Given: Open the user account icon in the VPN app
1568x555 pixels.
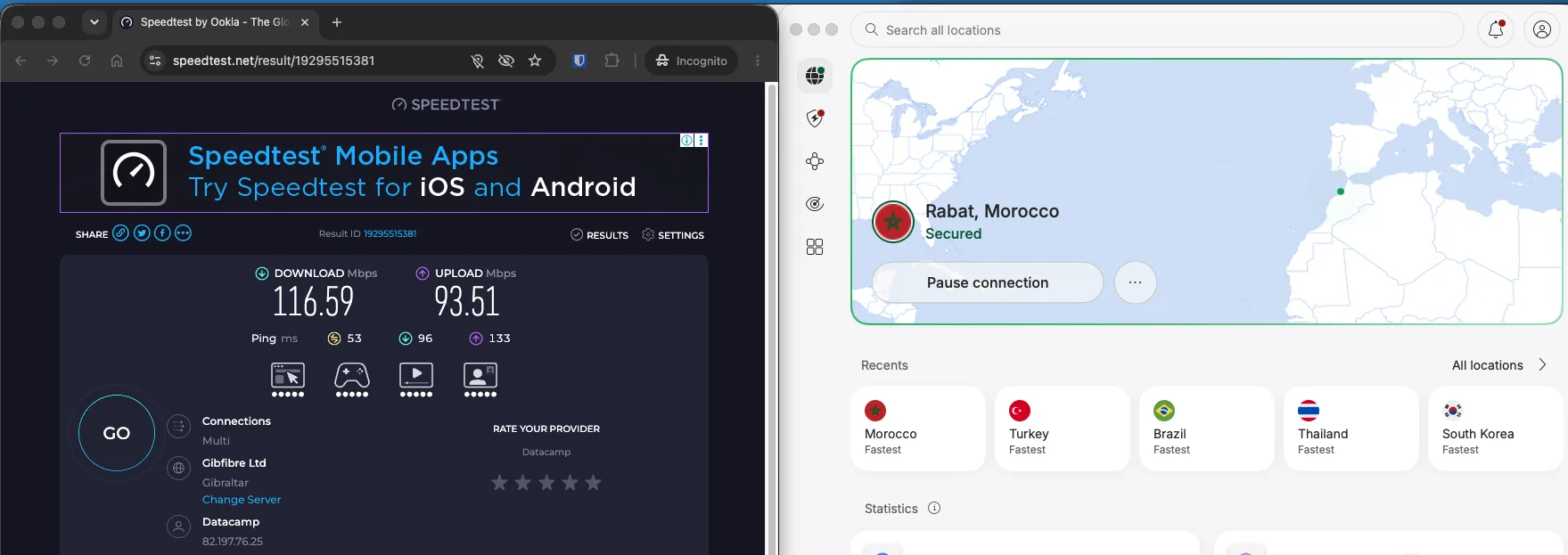Looking at the screenshot, I should point(1542,29).
